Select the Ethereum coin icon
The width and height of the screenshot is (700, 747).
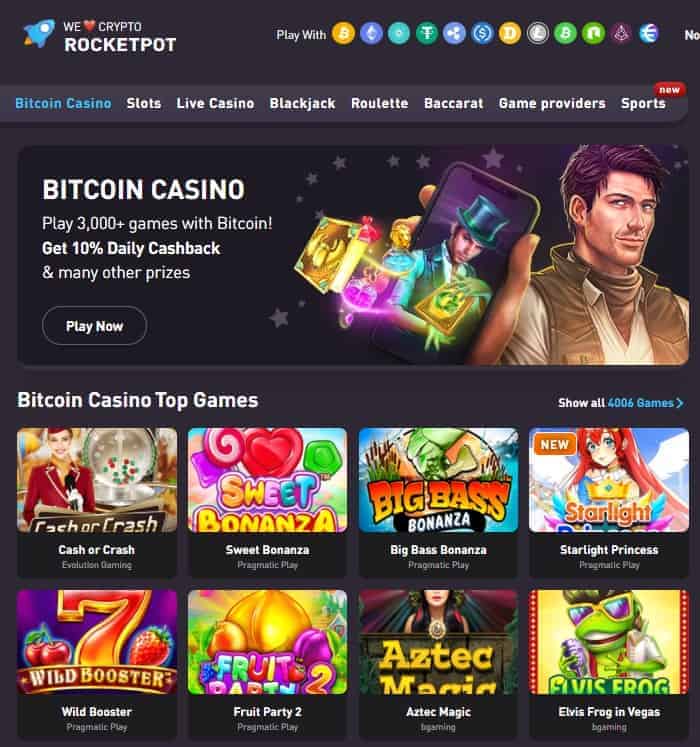click(371, 33)
